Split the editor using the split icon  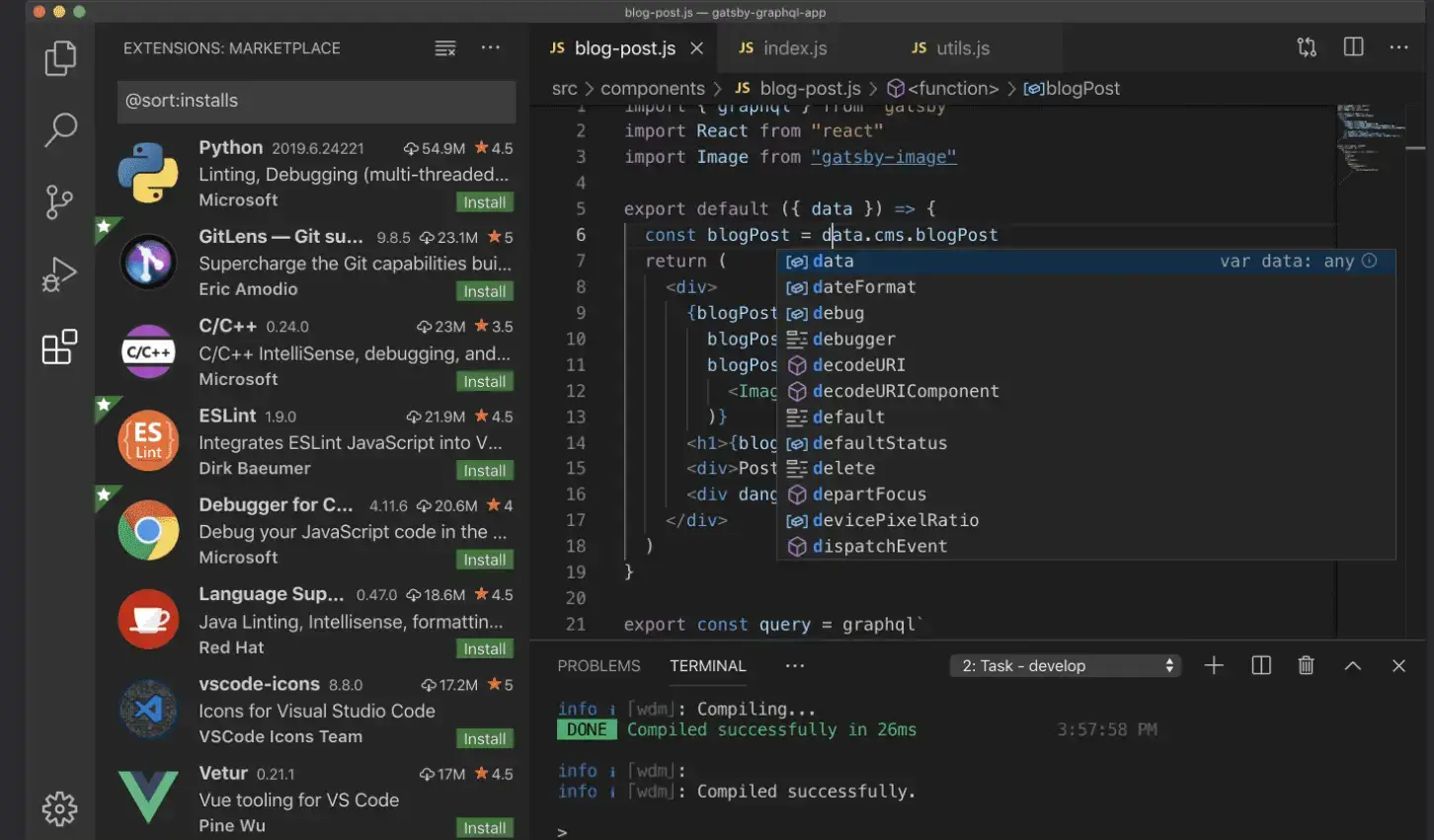pyautogui.click(x=1353, y=46)
